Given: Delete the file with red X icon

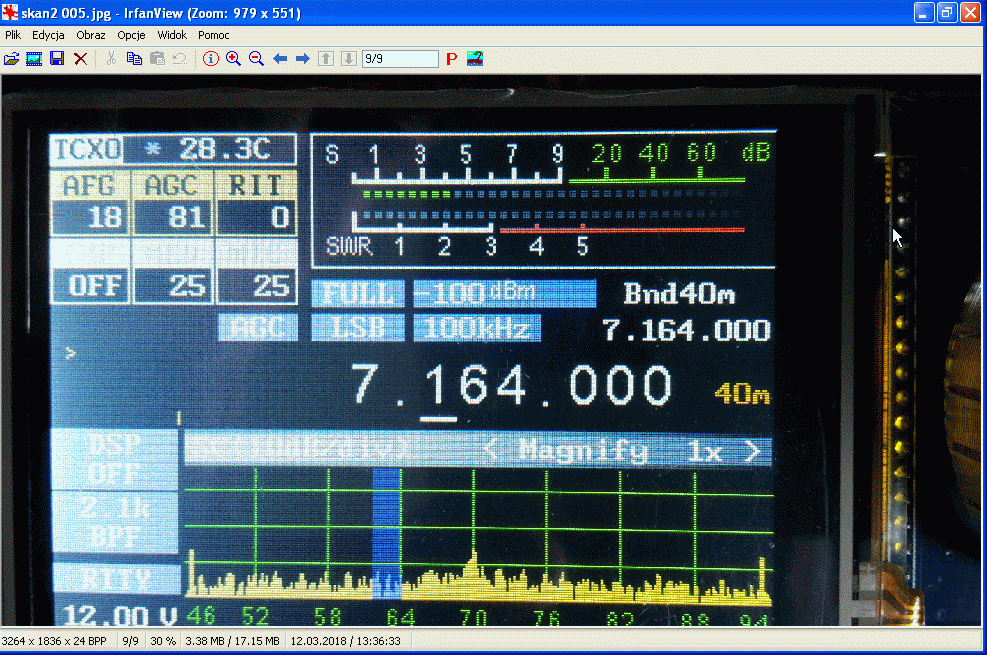Looking at the screenshot, I should 80,59.
